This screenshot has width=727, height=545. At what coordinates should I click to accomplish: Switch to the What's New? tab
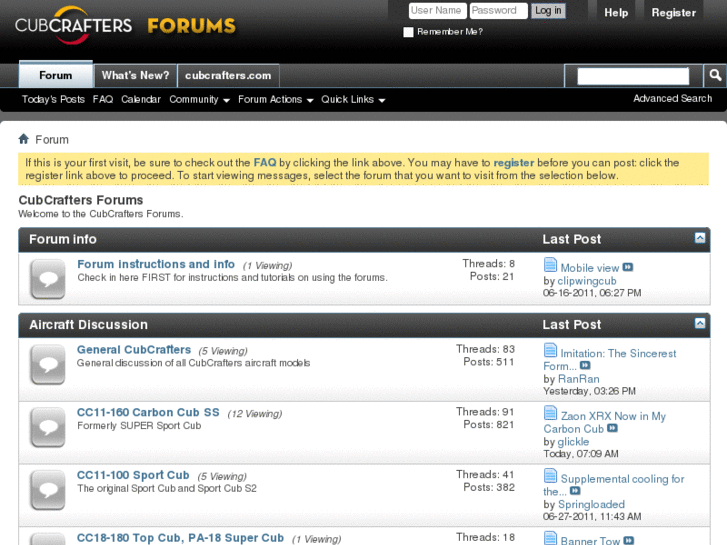click(x=135, y=75)
